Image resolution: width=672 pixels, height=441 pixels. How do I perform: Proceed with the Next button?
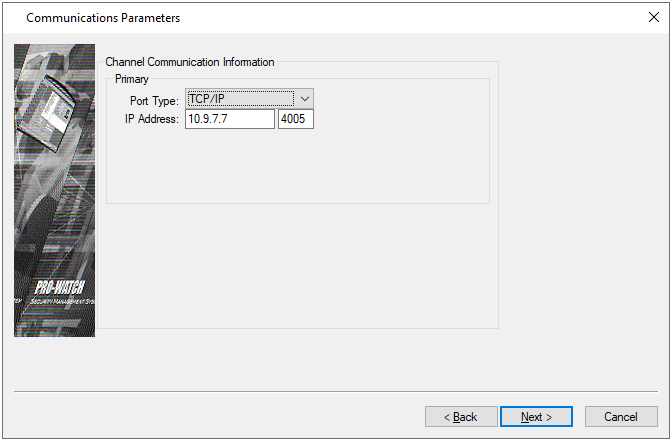point(536,416)
